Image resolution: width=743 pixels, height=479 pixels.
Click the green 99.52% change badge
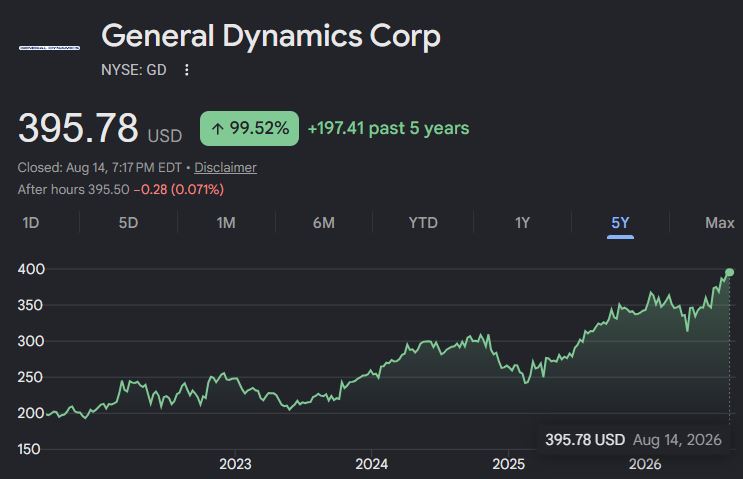(x=249, y=128)
